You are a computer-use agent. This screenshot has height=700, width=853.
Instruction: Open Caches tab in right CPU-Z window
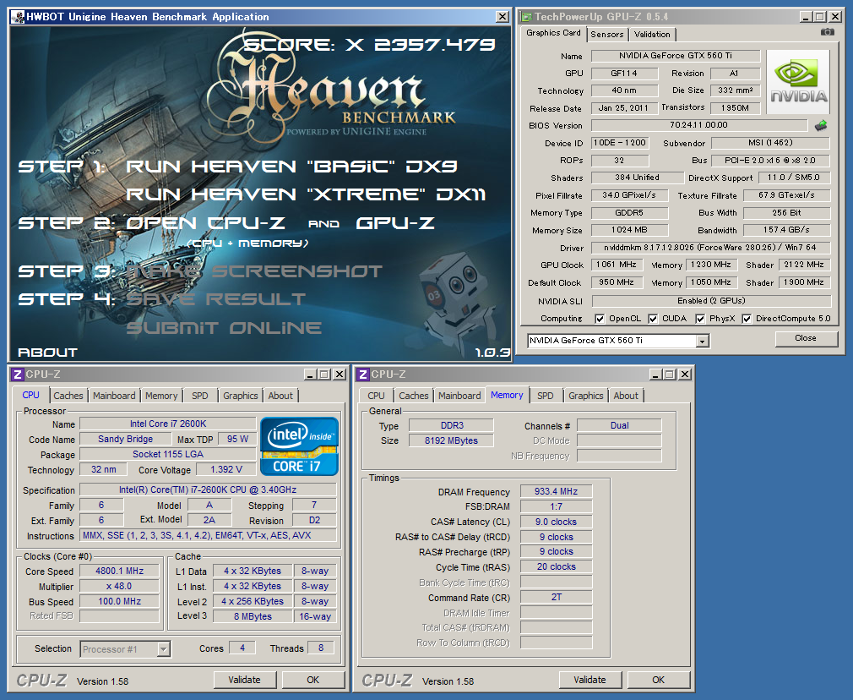(x=413, y=396)
